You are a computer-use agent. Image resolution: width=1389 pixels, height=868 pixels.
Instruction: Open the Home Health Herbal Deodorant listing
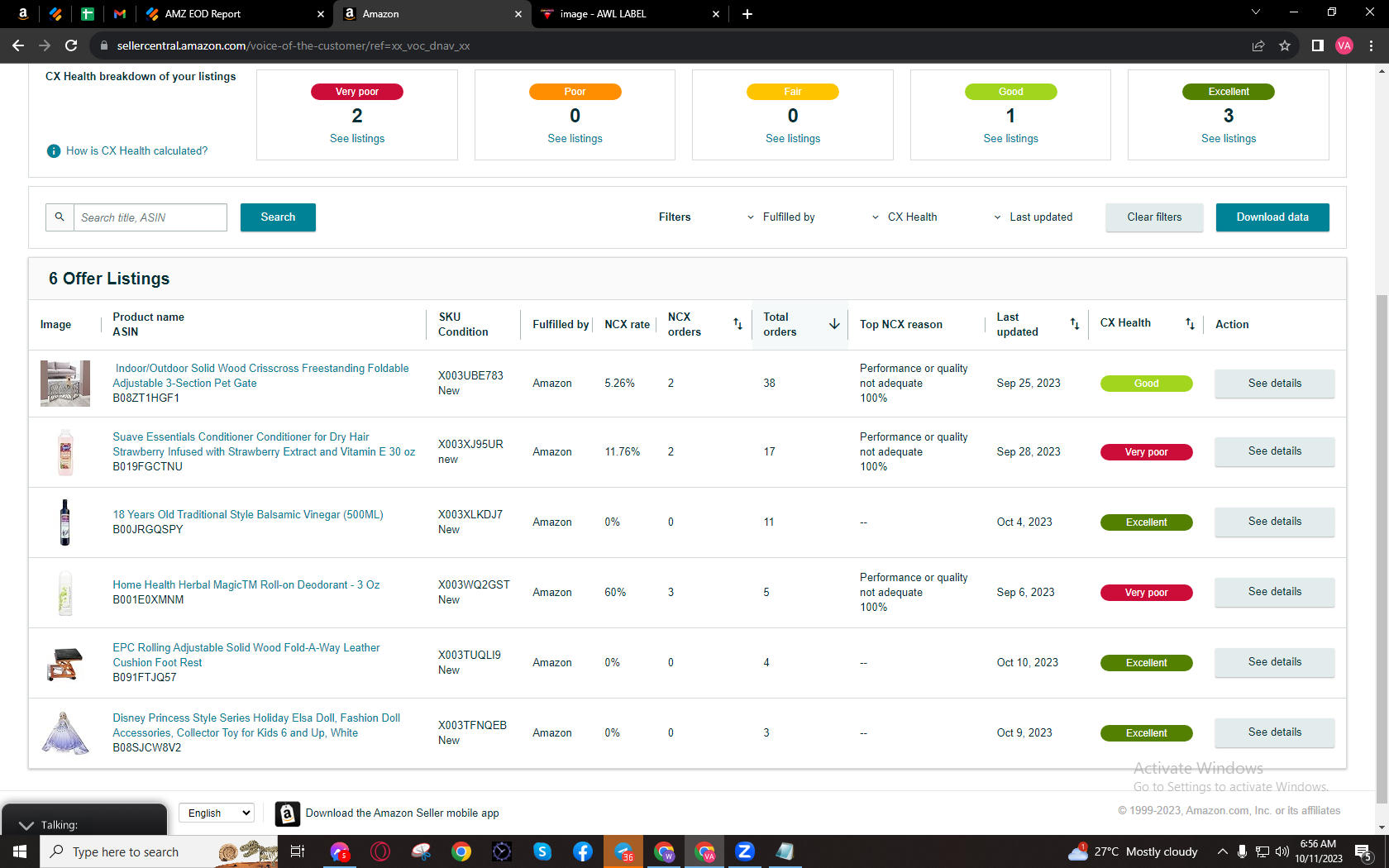tap(246, 584)
